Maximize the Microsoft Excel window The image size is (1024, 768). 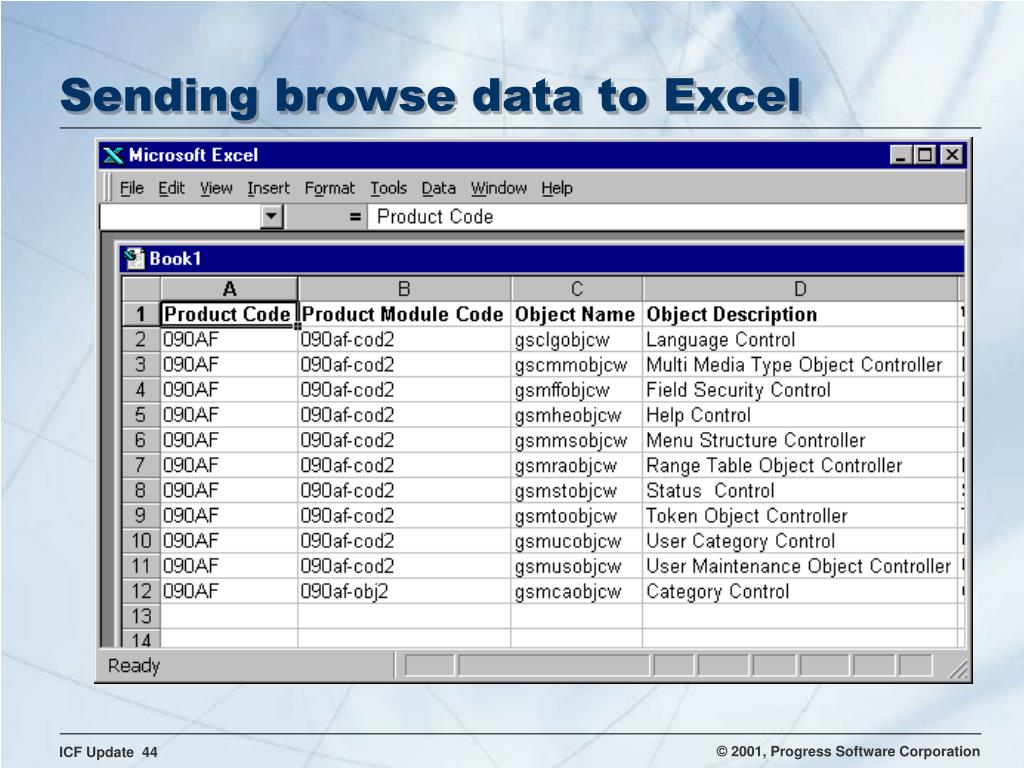coord(925,155)
